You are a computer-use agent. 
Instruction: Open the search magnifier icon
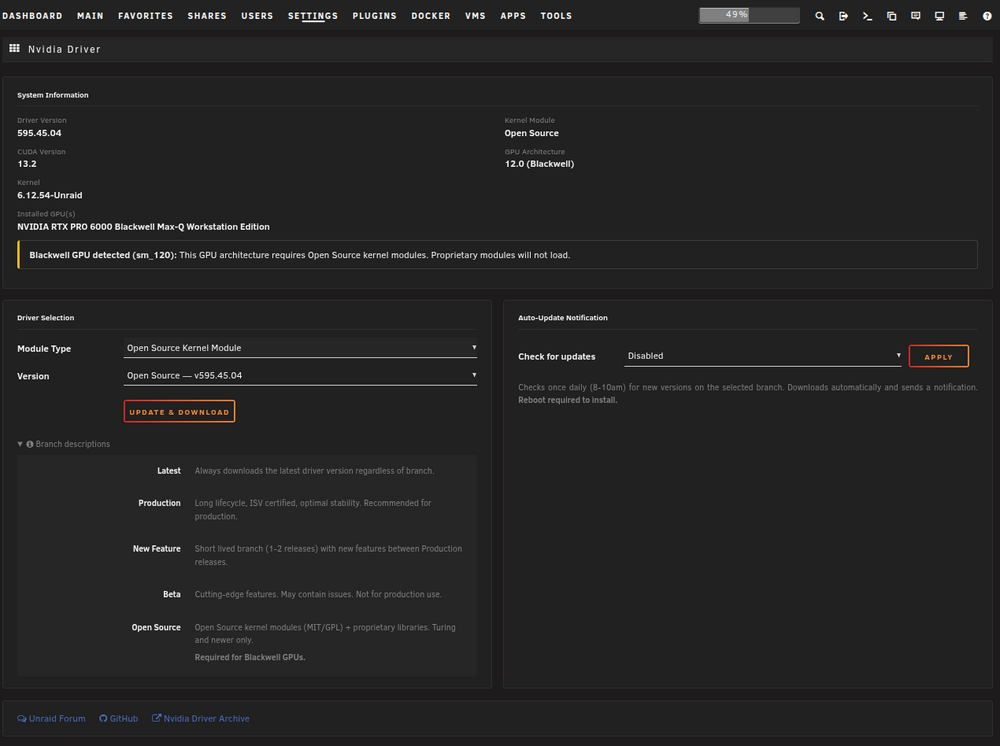[820, 16]
